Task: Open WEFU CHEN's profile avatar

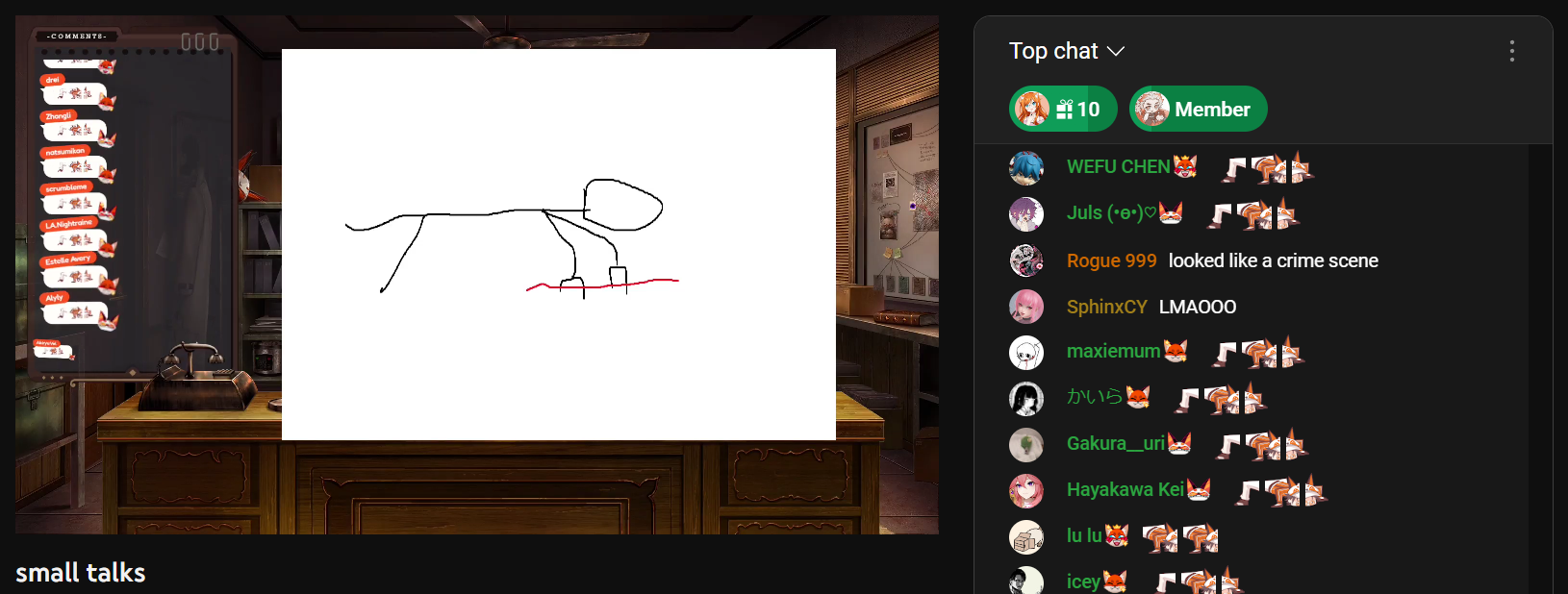Action: coord(1026,168)
